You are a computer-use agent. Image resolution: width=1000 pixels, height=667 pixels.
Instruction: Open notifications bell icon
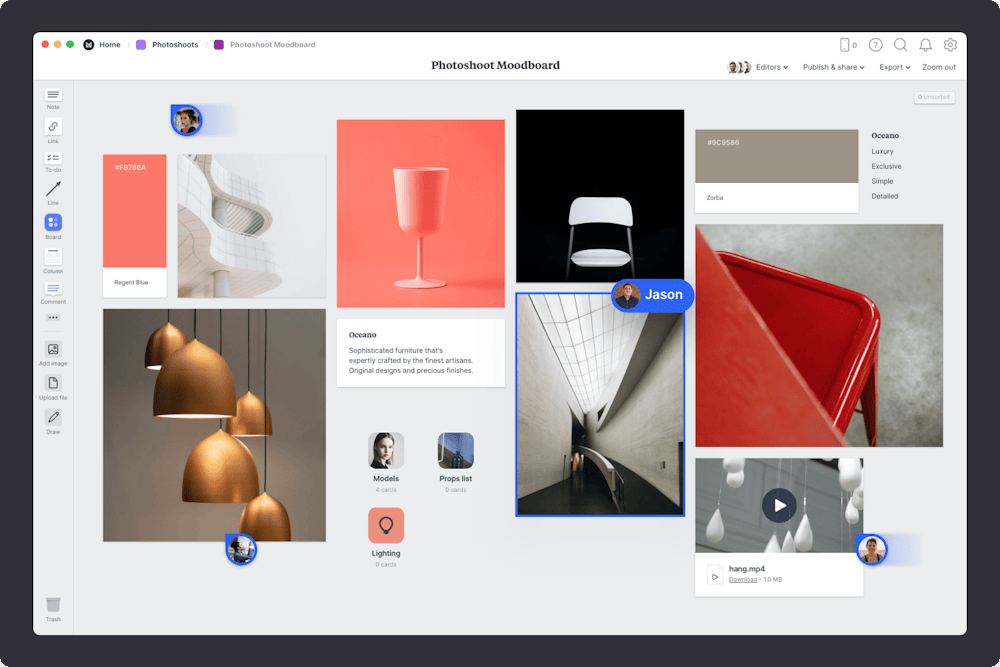(x=925, y=45)
